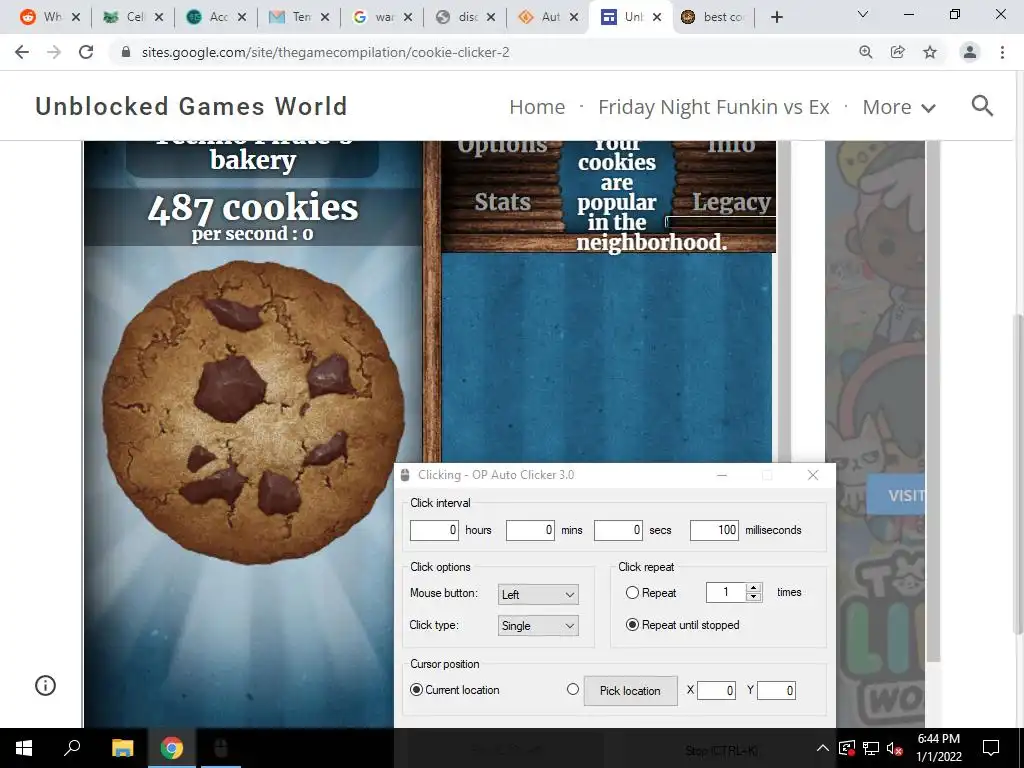Switch to the Google search tab
1024x768 pixels.
[382, 18]
